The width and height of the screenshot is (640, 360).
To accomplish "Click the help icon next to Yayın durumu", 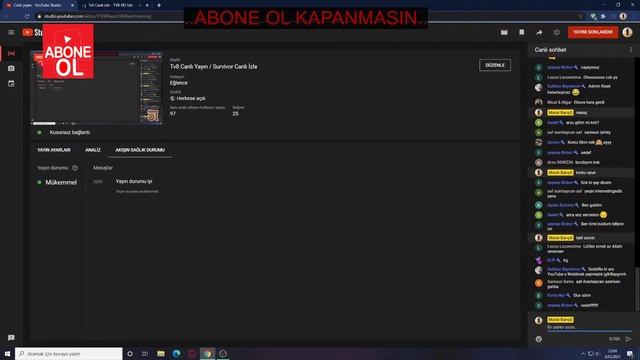I will point(75,168).
